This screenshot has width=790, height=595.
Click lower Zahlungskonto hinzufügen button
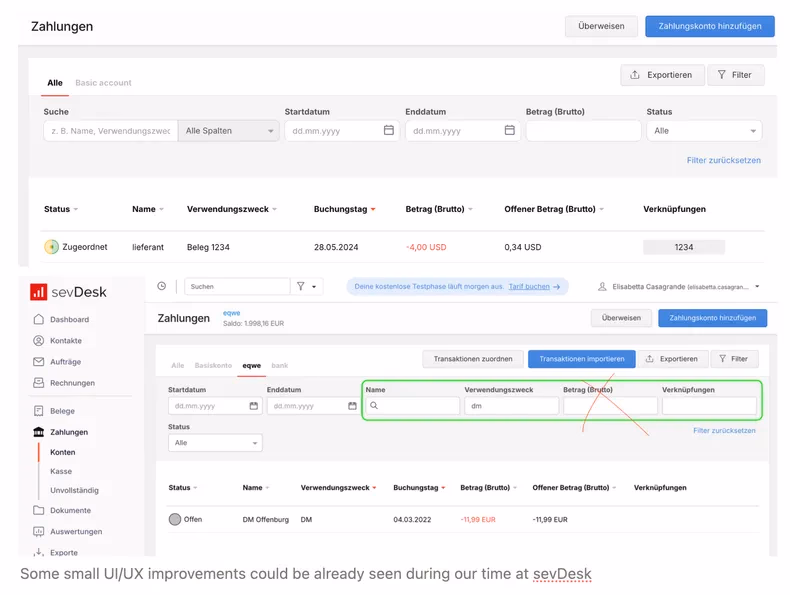[x=712, y=318]
